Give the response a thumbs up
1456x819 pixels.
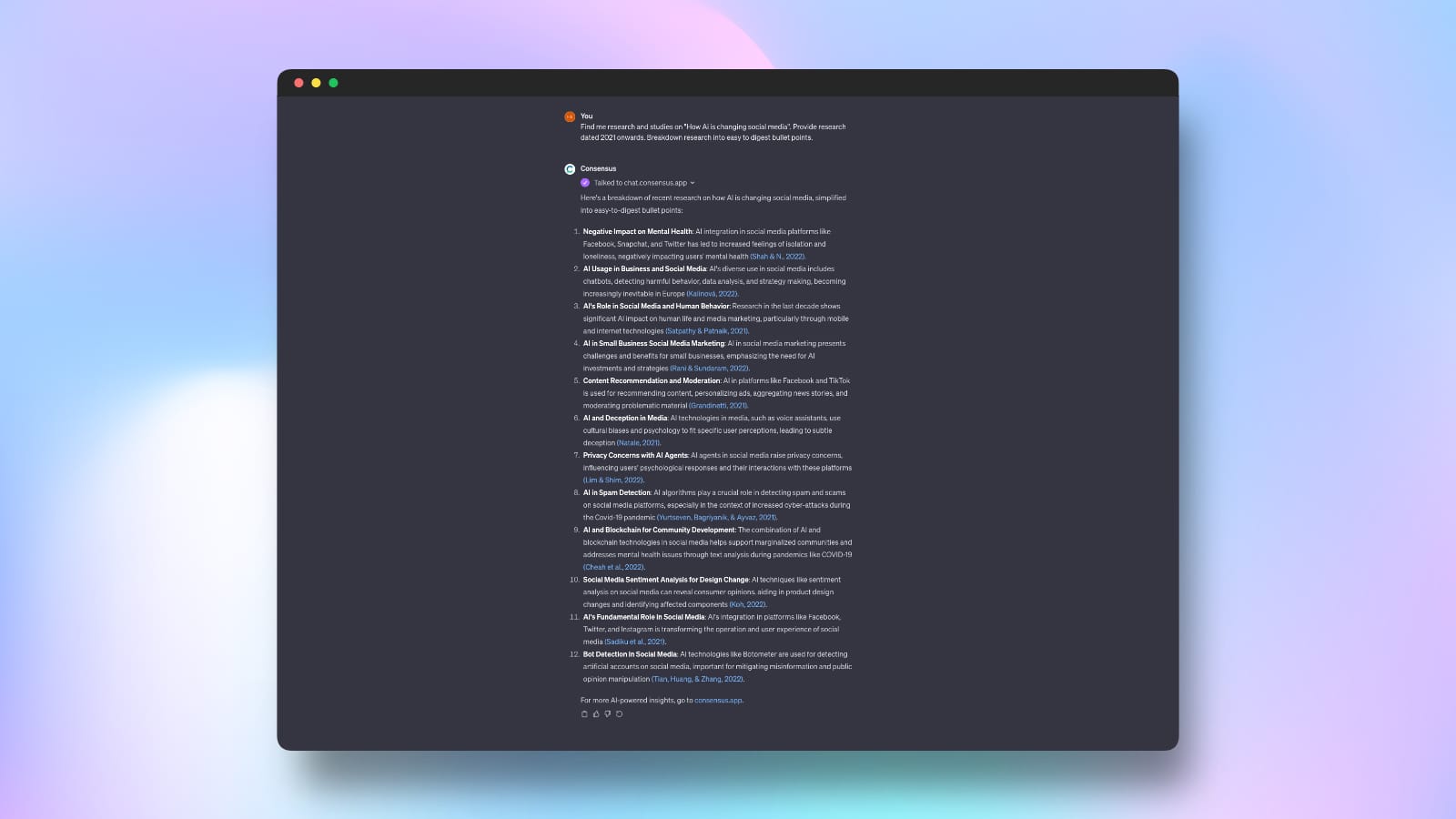click(596, 714)
